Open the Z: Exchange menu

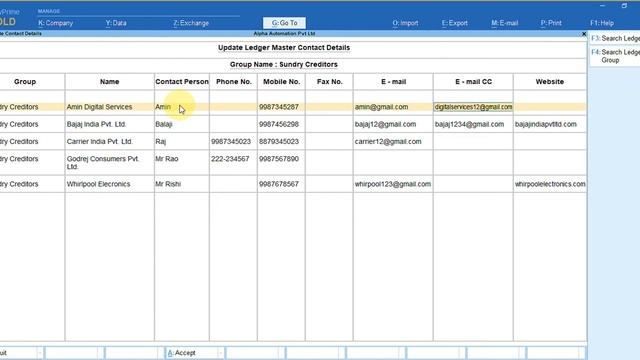pos(191,23)
